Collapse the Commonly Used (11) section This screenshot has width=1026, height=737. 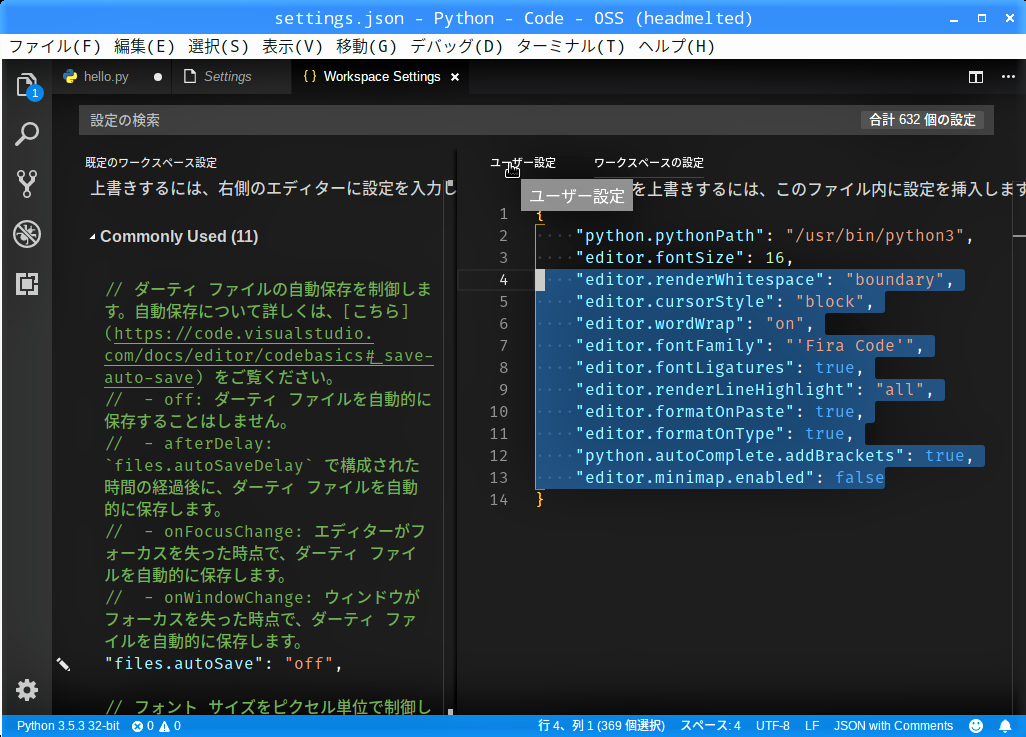92,237
